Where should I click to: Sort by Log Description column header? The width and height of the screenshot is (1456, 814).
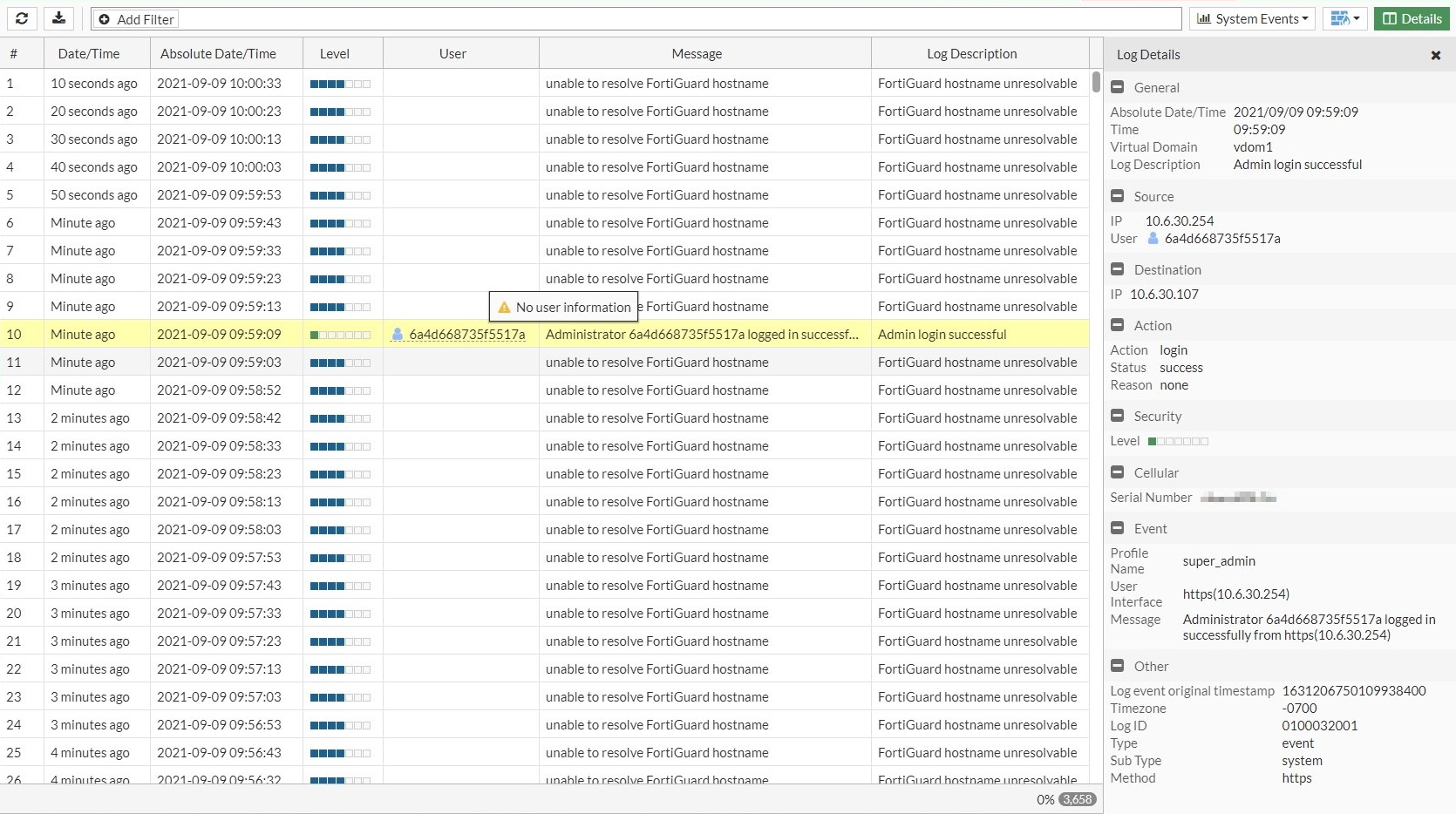click(971, 53)
